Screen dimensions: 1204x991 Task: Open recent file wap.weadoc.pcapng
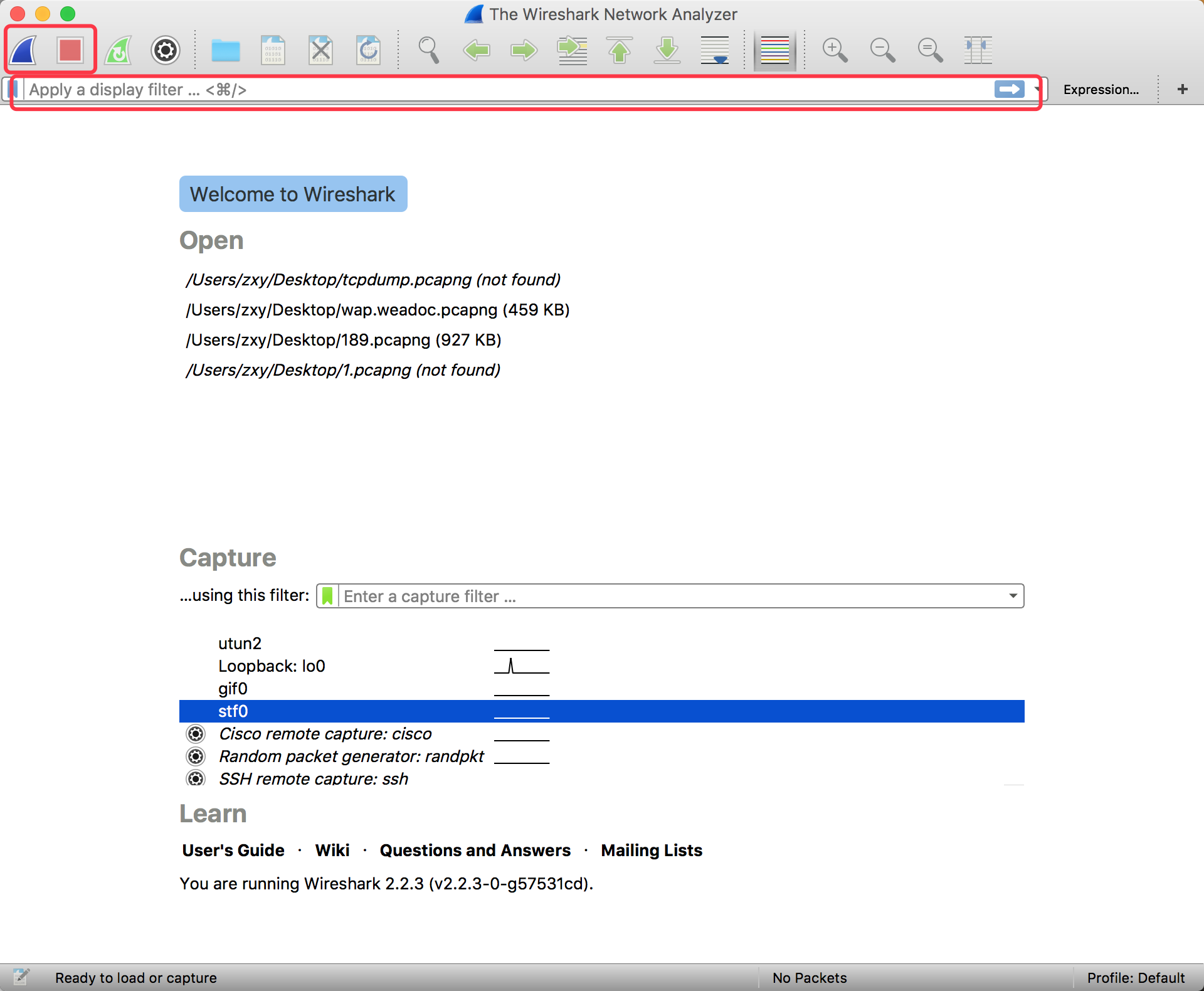point(378,310)
